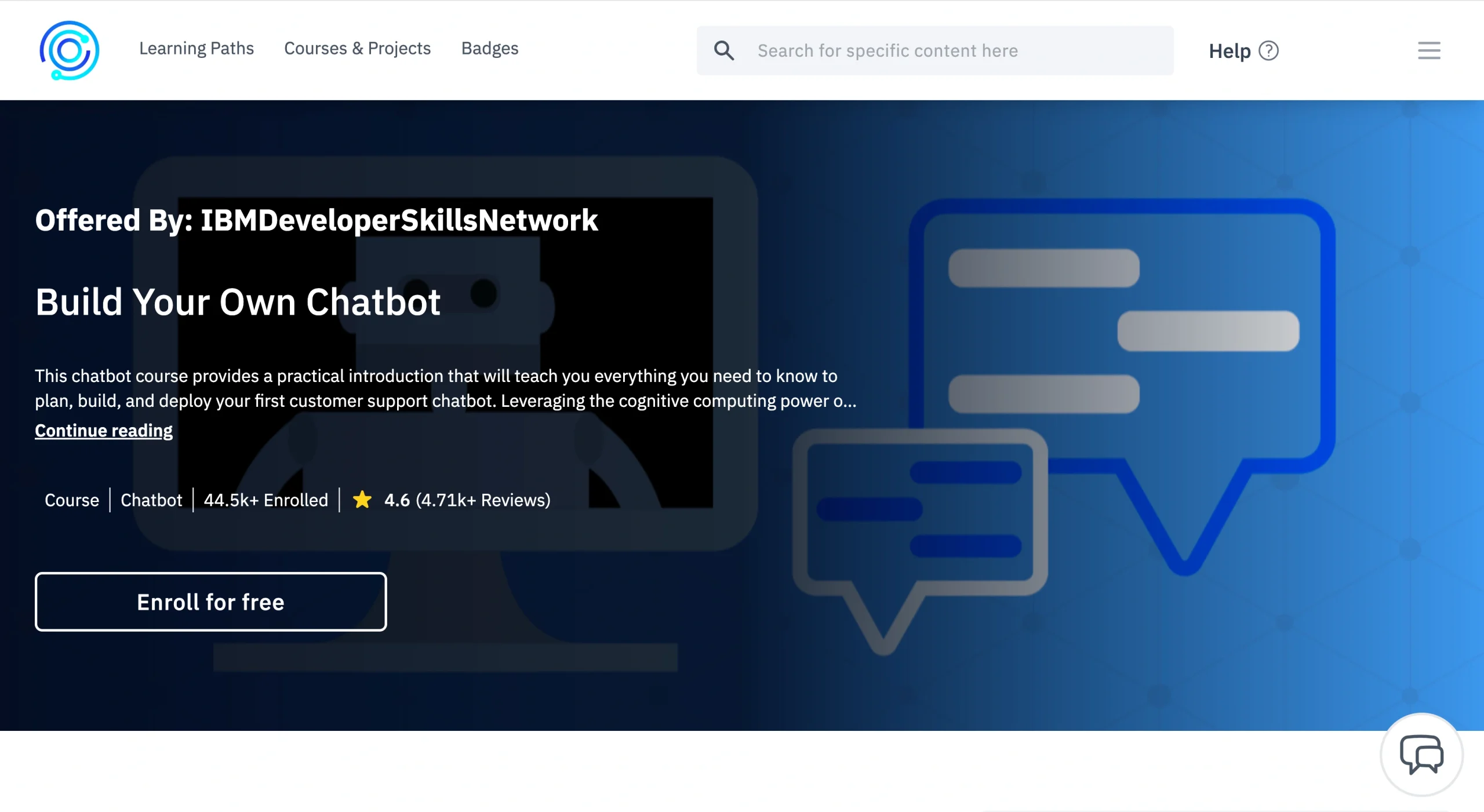Open the Help question mark icon
The height and width of the screenshot is (812, 1484).
(x=1267, y=50)
